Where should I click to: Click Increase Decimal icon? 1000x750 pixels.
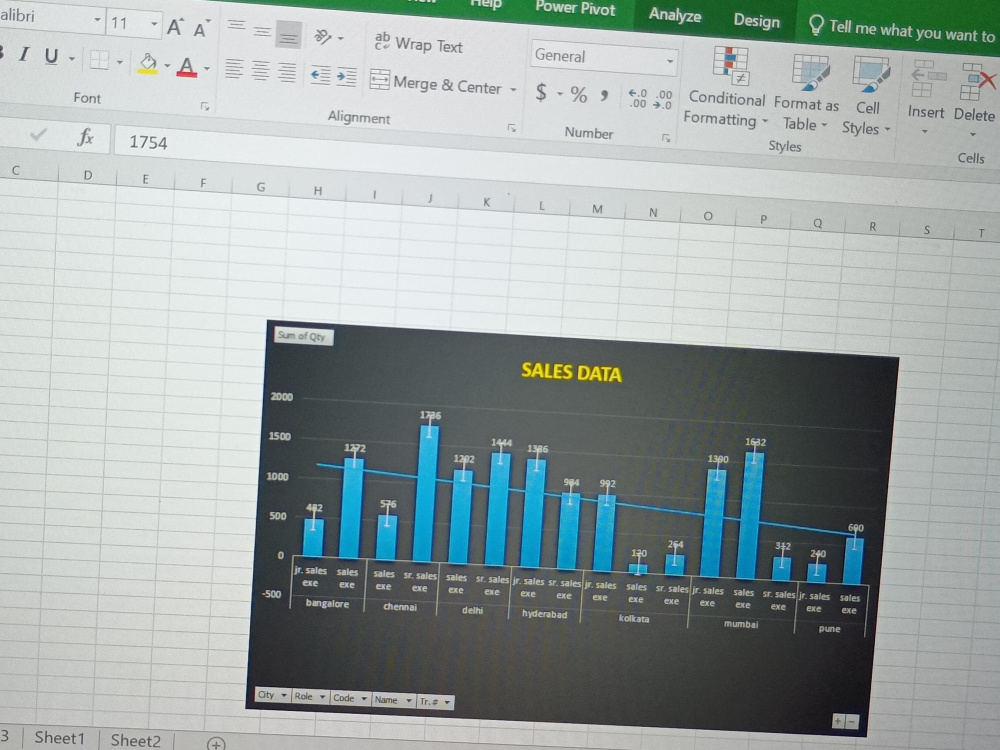tap(637, 98)
